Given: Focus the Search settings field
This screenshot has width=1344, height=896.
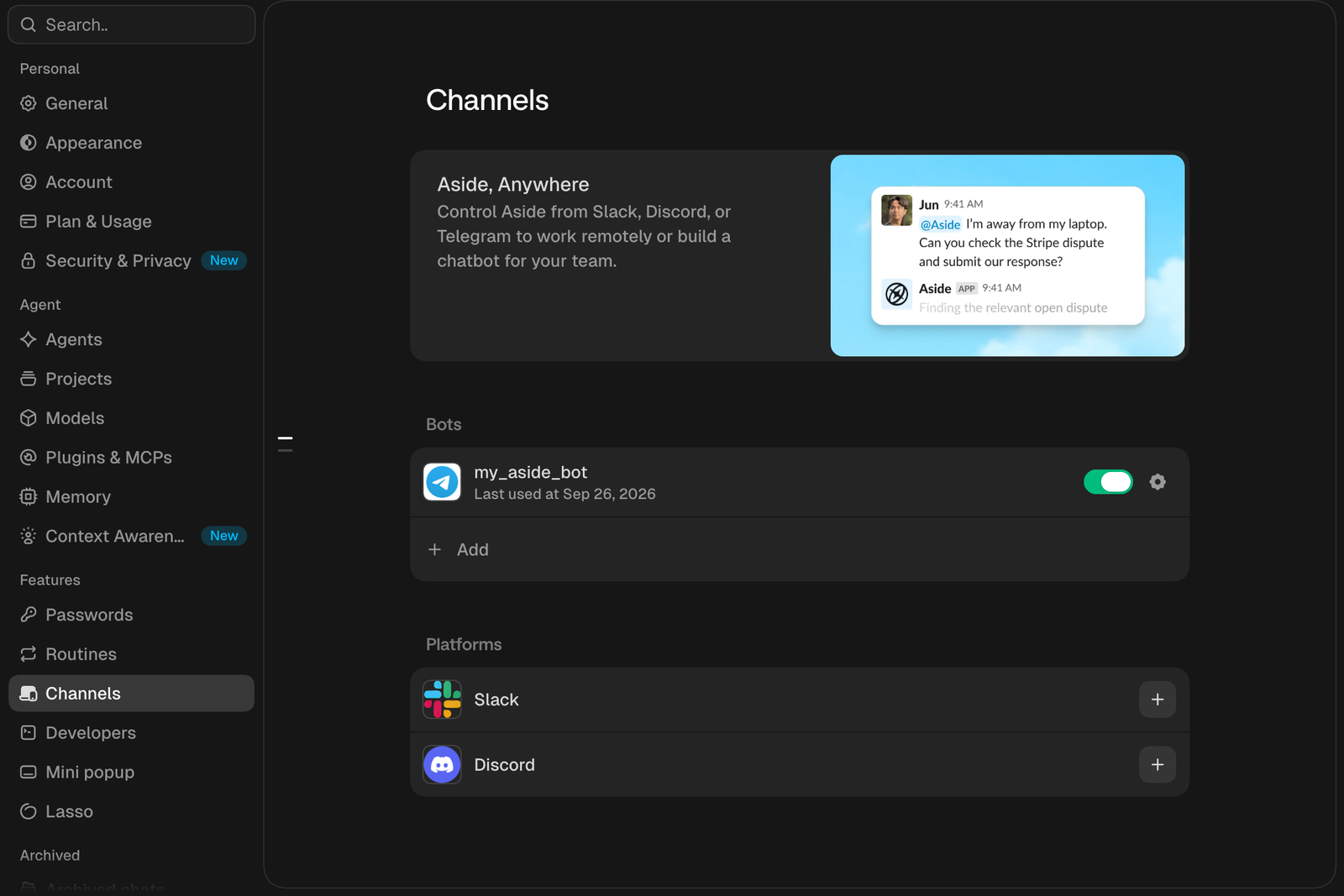Looking at the screenshot, I should tap(131, 24).
